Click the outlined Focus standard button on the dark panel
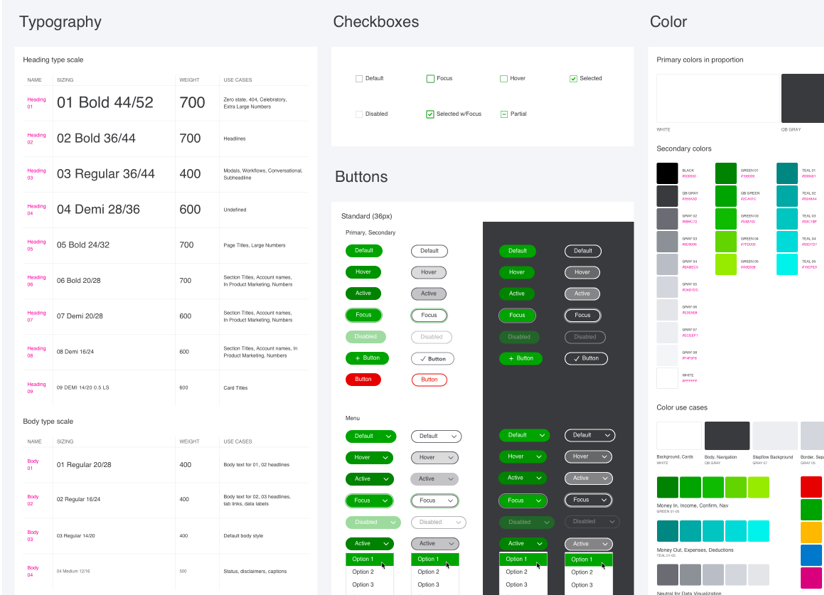This screenshot has height=595, width=824. click(x=583, y=315)
